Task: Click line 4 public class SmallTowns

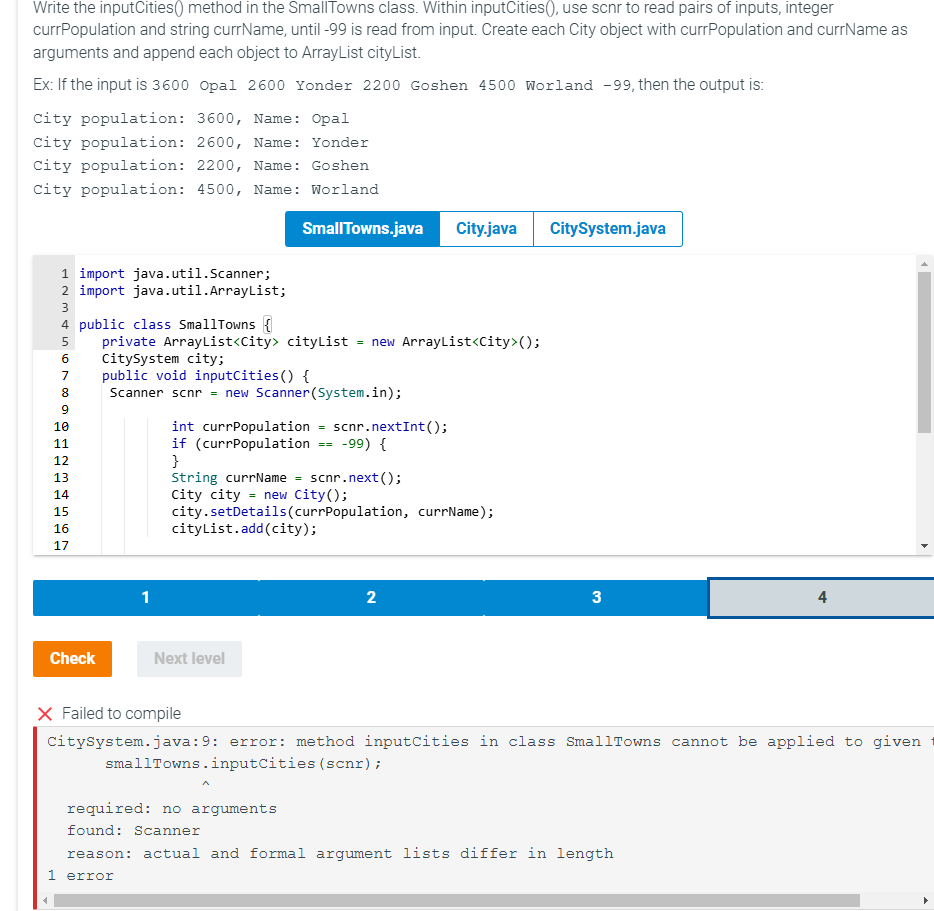Action: click(175, 325)
